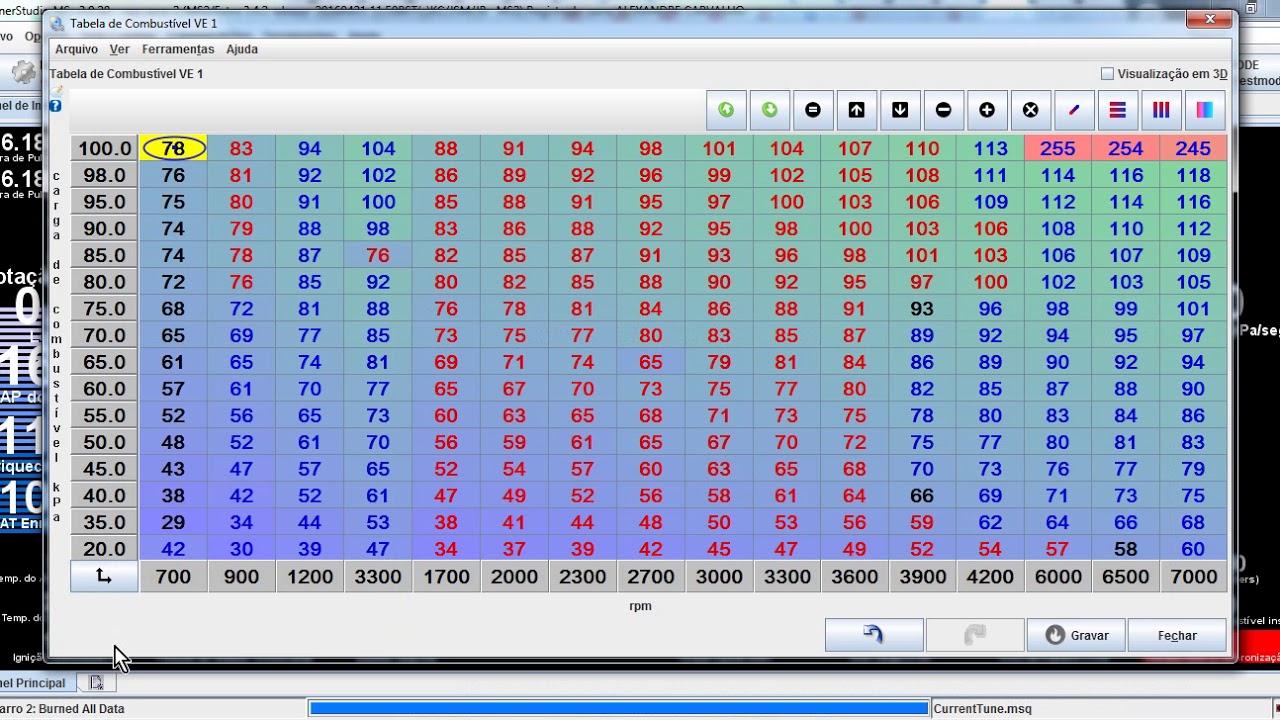This screenshot has width=1280, height=720.
Task: Click the 100.0 load row header
Action: coord(104,148)
